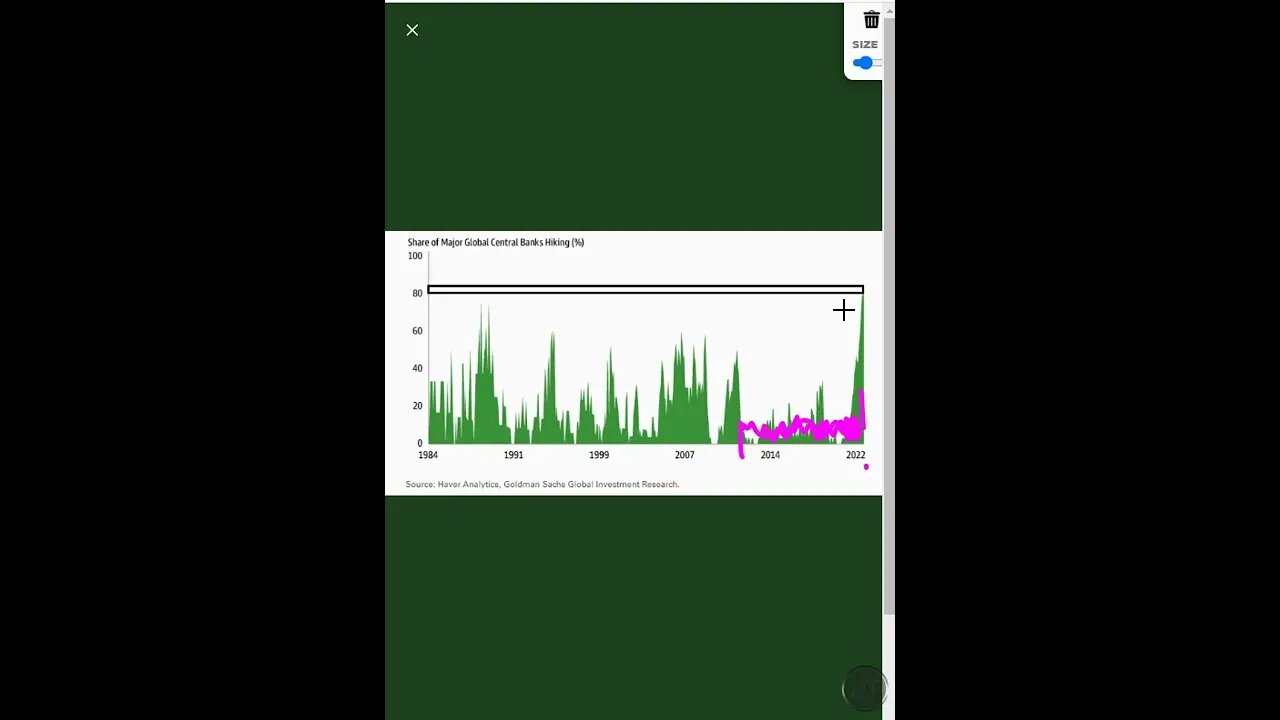This screenshot has height=720, width=1280.
Task: Click the 2014 x-axis label
Action: [x=770, y=455]
